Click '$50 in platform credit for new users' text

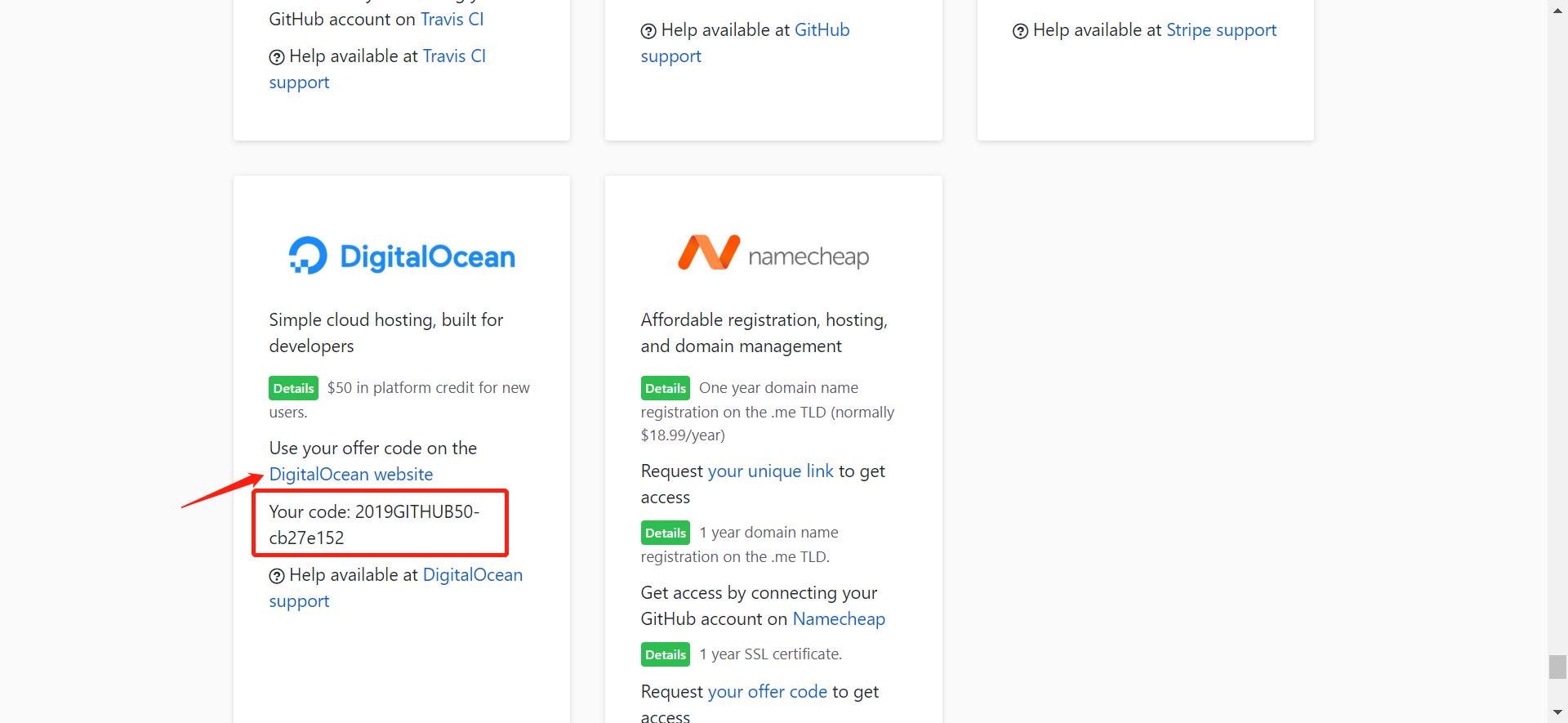(x=399, y=399)
